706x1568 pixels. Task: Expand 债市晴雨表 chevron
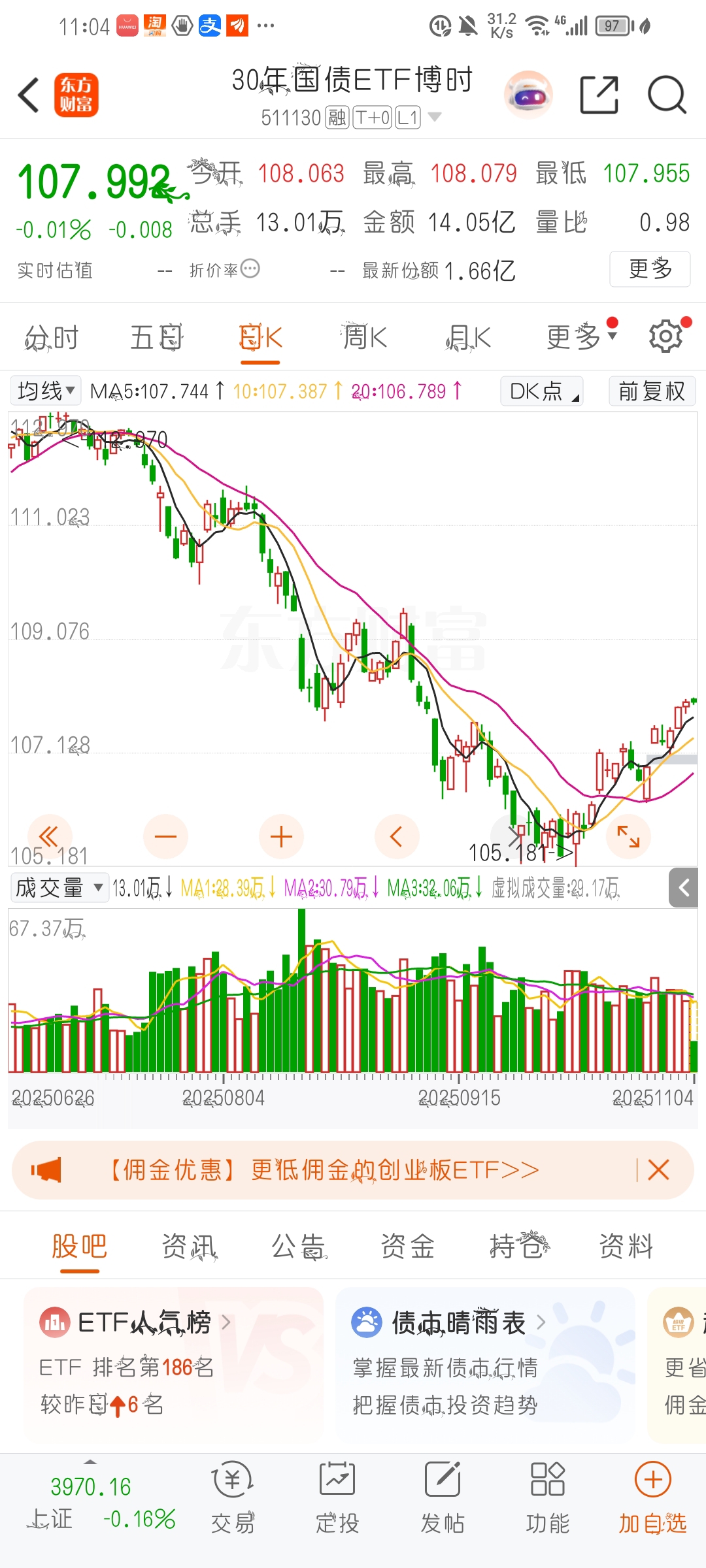click(x=541, y=1322)
